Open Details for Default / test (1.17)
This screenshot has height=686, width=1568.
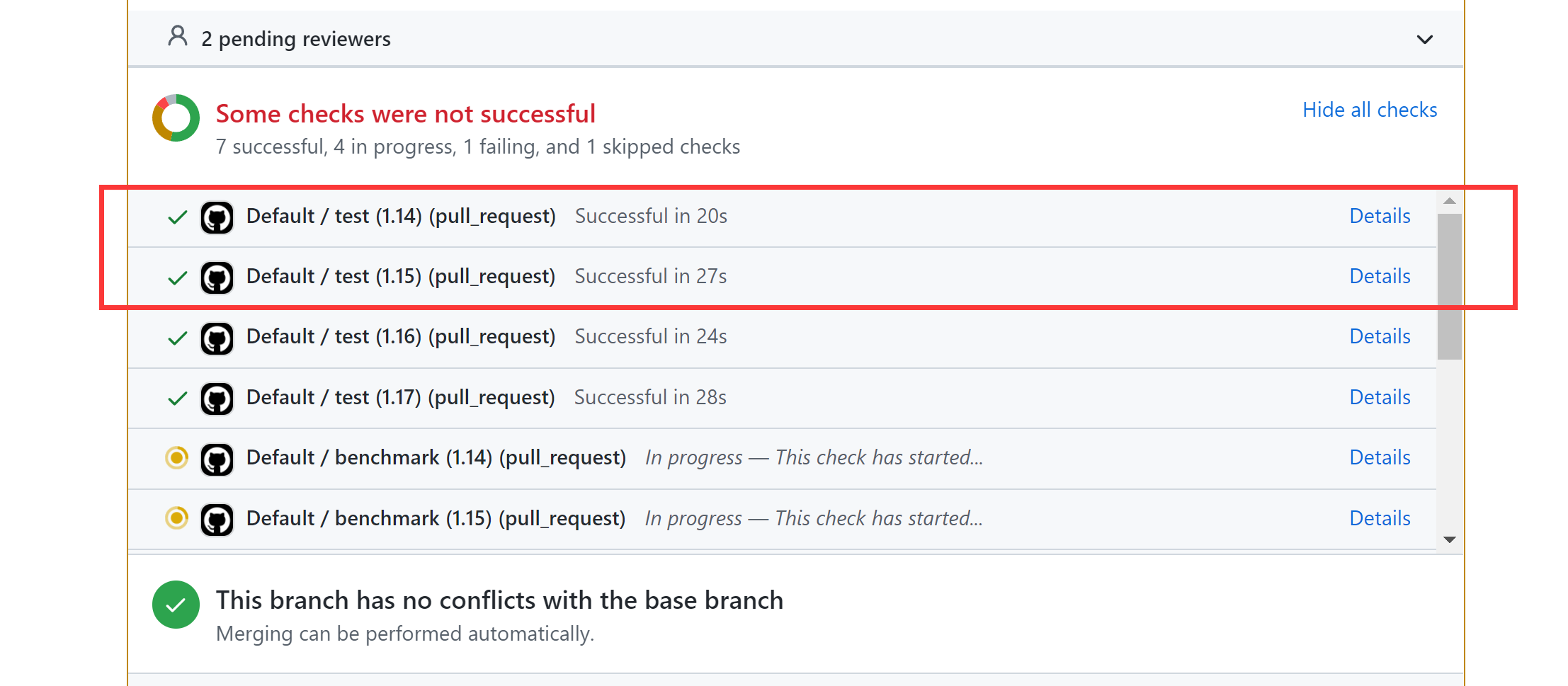tap(1379, 398)
